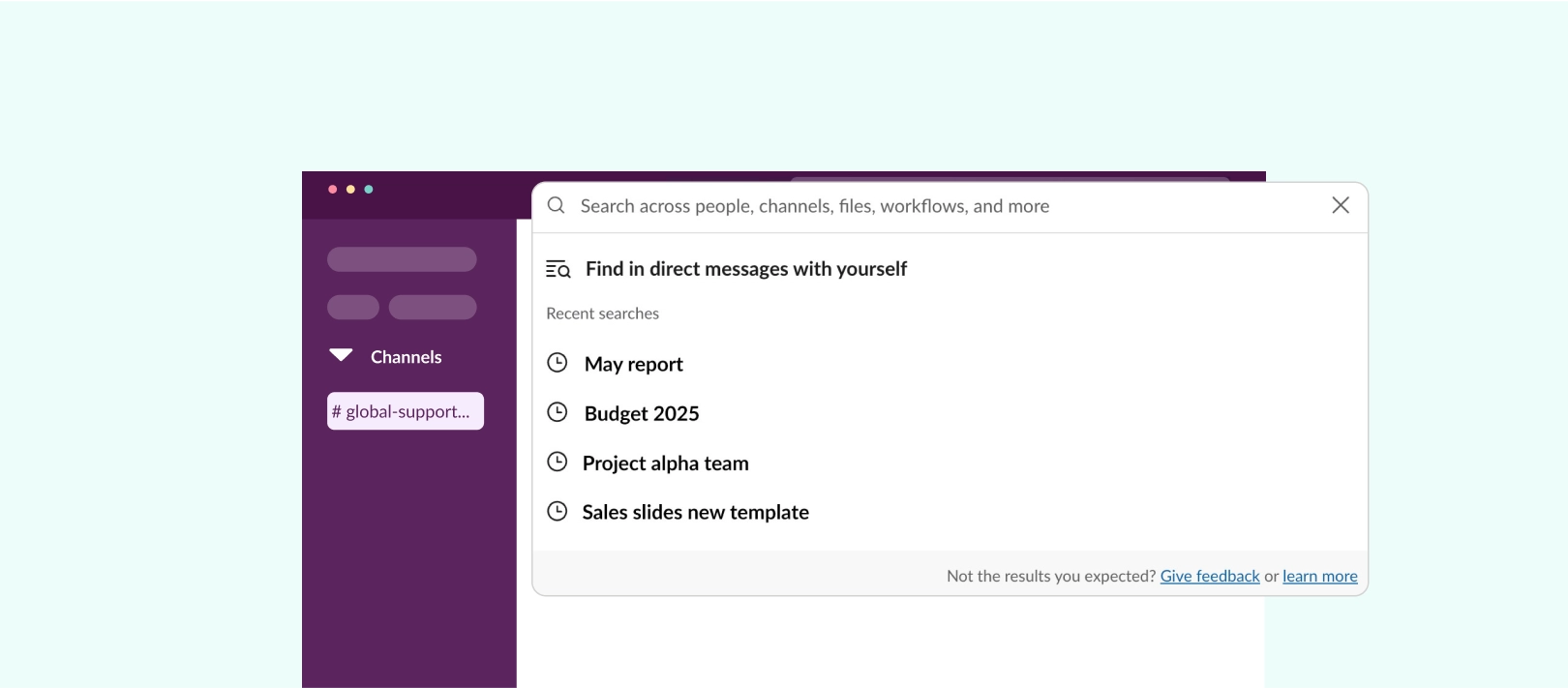This screenshot has height=688, width=1568.
Task: Pick the Sales slides new template search
Action: (695, 513)
